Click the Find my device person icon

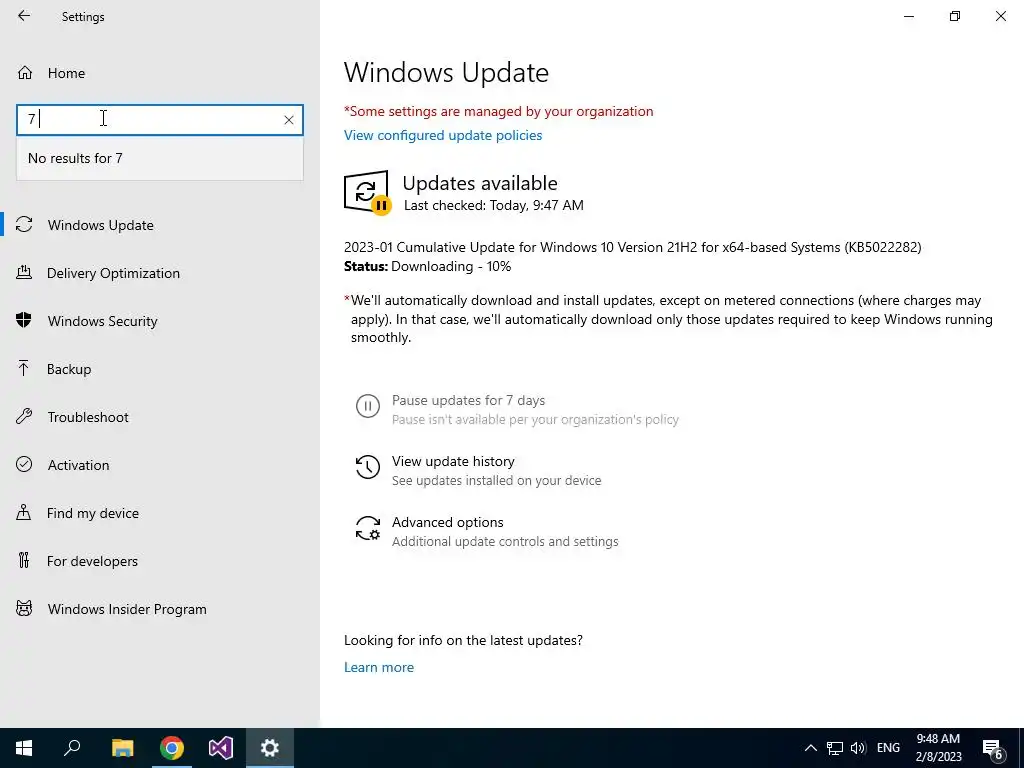point(24,512)
